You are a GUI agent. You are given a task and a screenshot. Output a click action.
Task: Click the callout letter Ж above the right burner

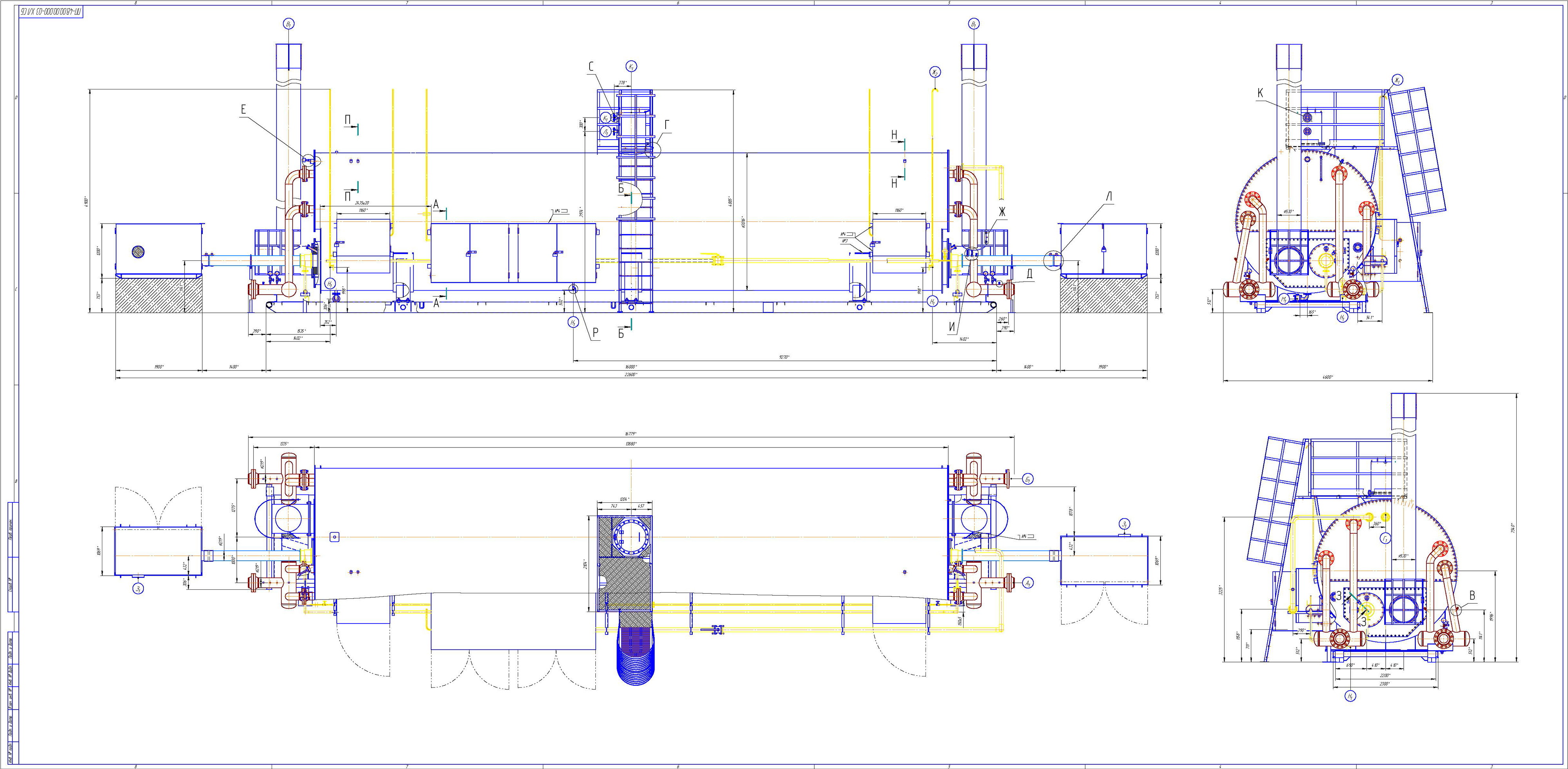tap(1002, 212)
